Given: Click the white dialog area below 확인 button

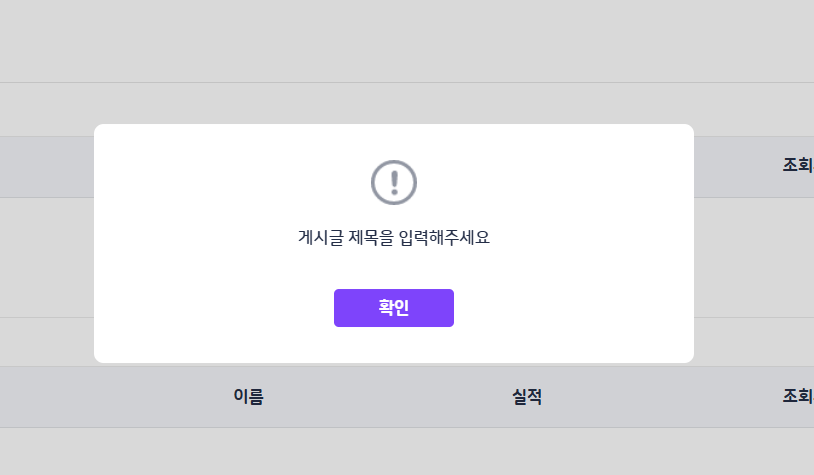Looking at the screenshot, I should [x=393, y=345].
